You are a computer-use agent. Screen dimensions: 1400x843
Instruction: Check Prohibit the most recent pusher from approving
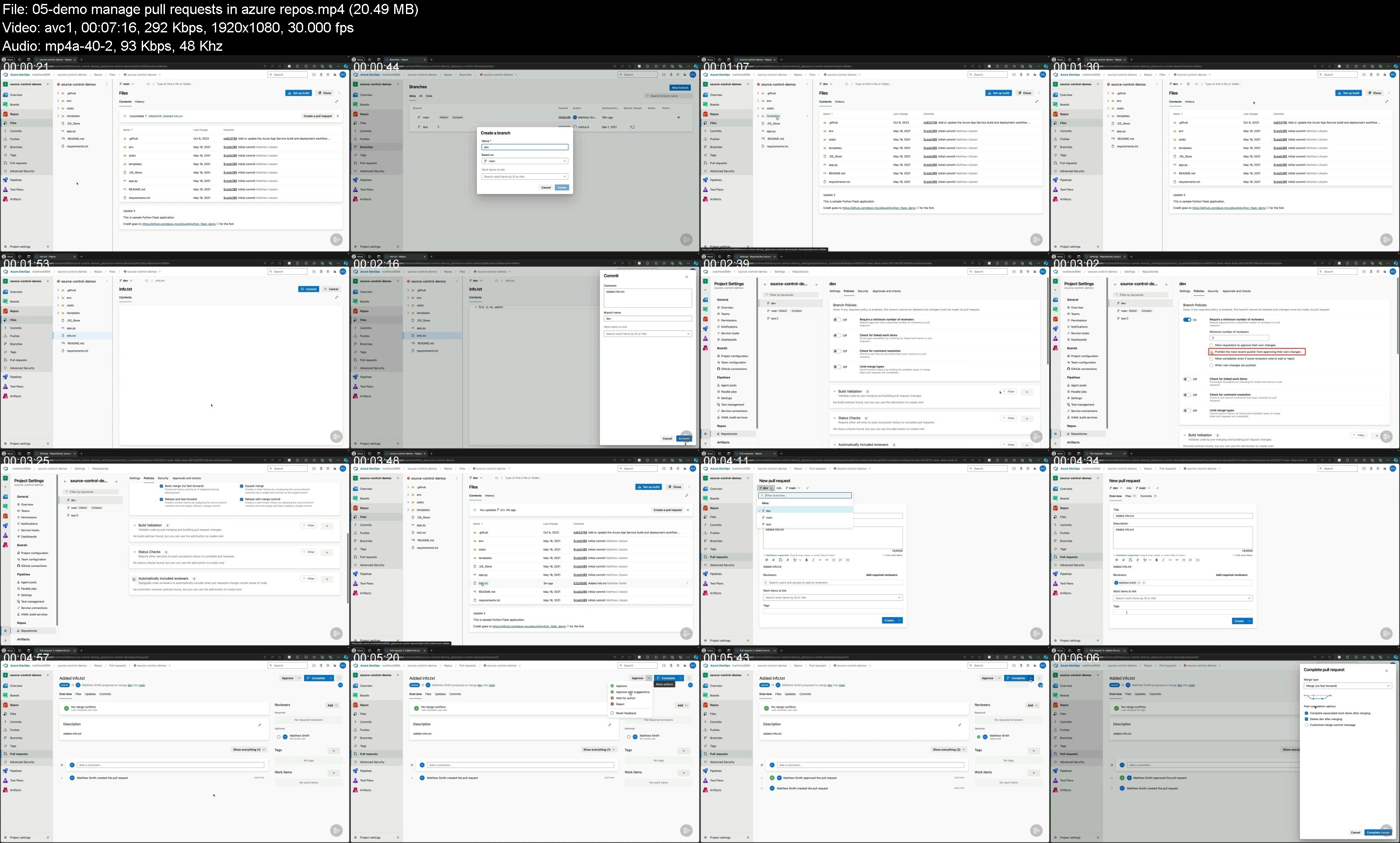coord(1211,352)
